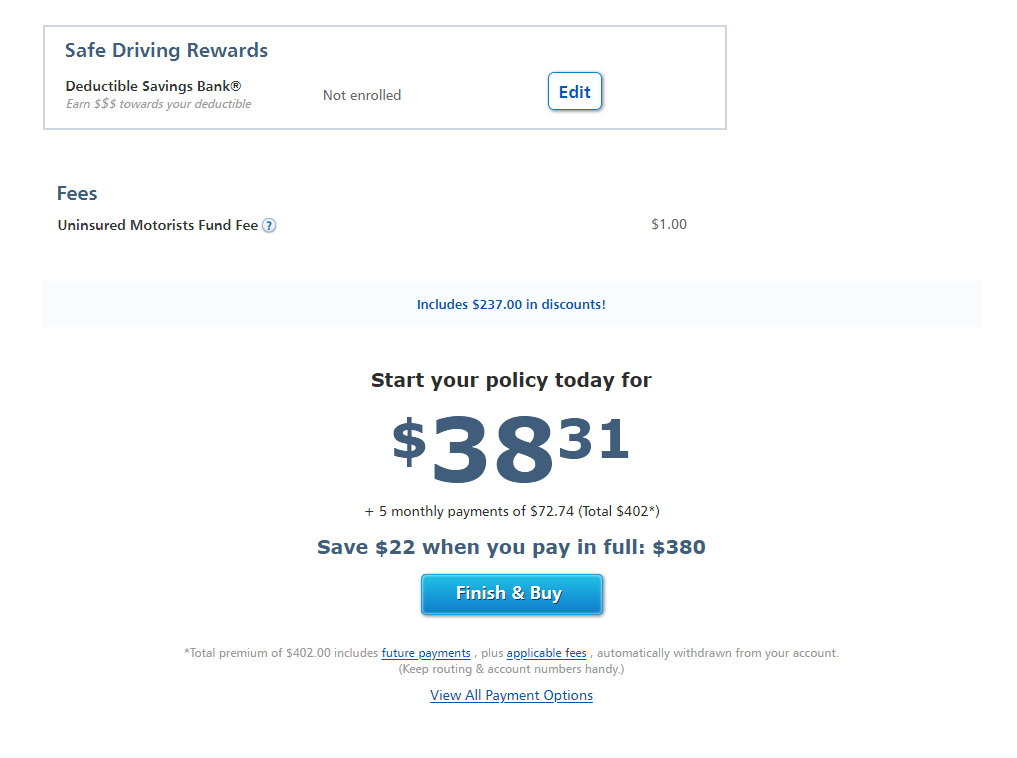Click the Edit button for Deductible Savings Bank

pyautogui.click(x=574, y=91)
